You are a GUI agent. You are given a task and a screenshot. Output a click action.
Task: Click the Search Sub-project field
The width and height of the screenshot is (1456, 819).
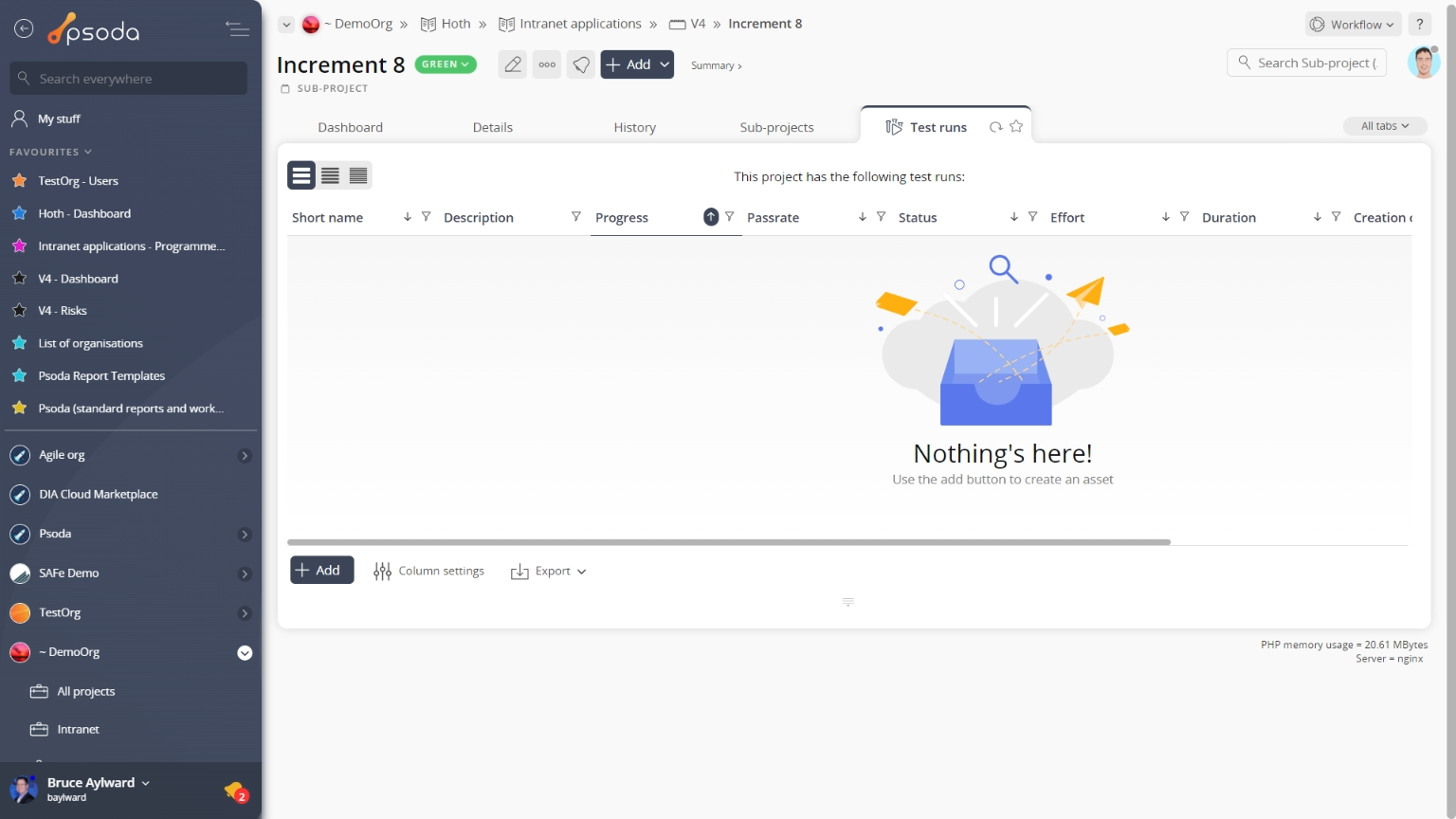[1307, 63]
